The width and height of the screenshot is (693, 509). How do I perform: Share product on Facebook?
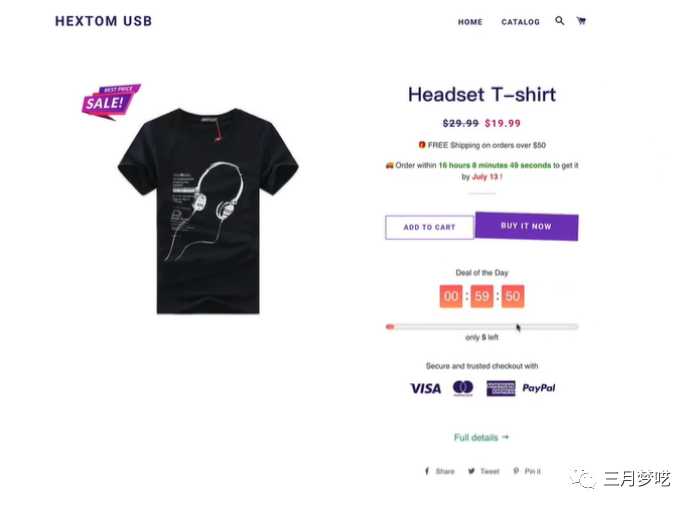click(x=439, y=471)
